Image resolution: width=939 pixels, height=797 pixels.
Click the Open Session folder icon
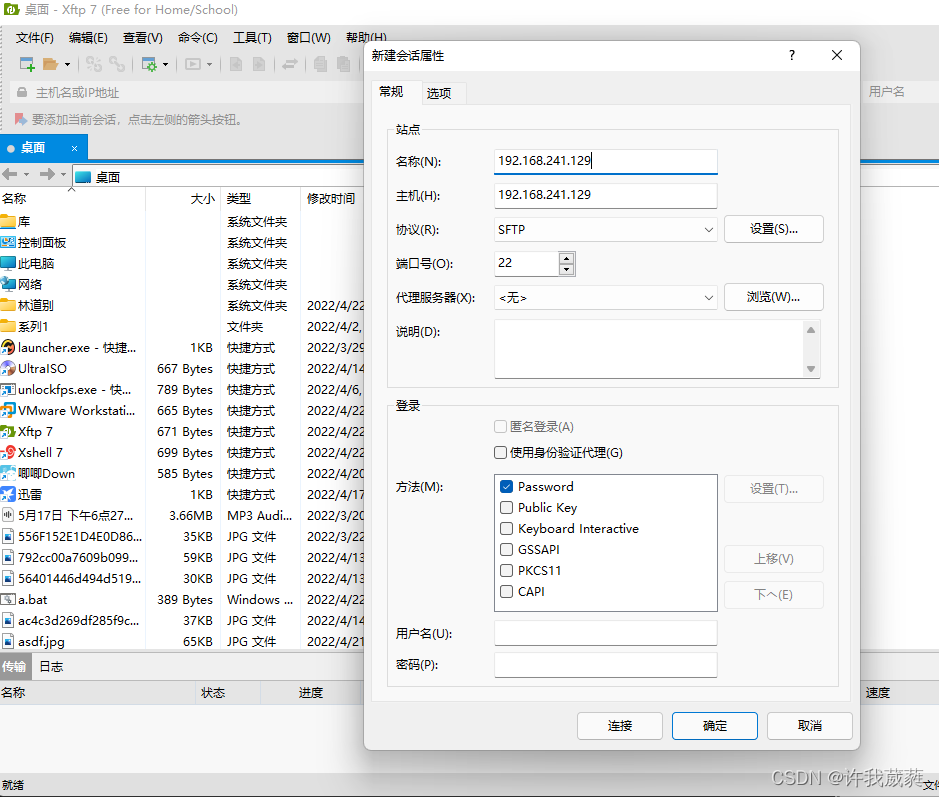pos(50,64)
